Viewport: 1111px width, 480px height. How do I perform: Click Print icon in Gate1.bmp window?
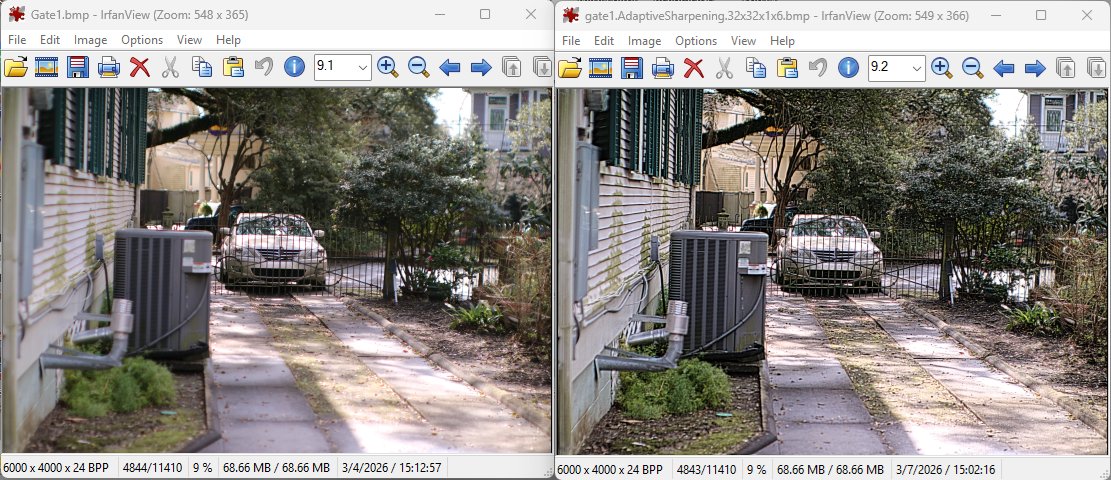pos(108,67)
